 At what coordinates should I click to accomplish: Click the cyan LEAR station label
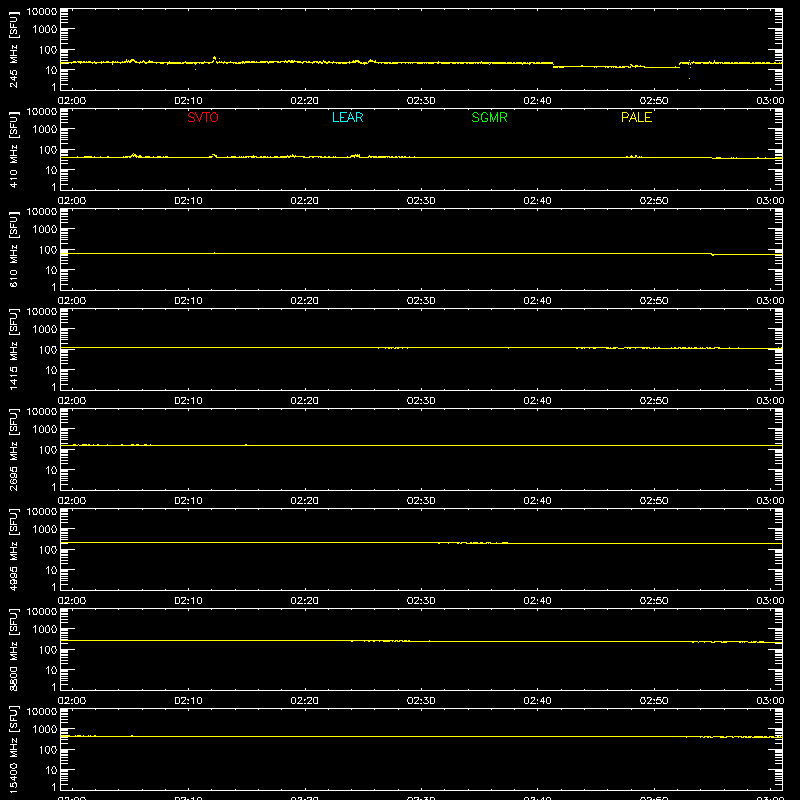347,117
